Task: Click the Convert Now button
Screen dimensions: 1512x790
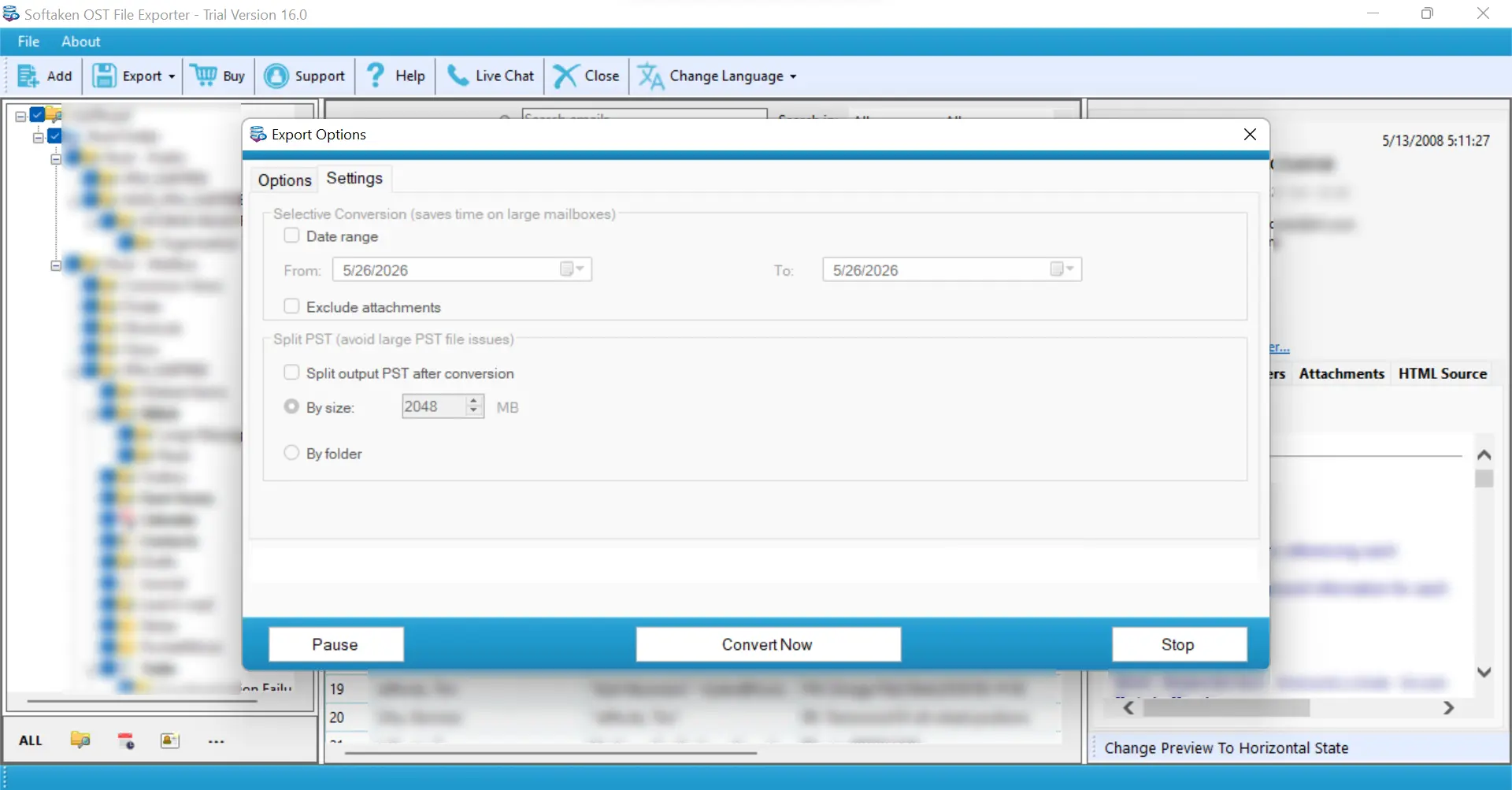Action: point(768,644)
